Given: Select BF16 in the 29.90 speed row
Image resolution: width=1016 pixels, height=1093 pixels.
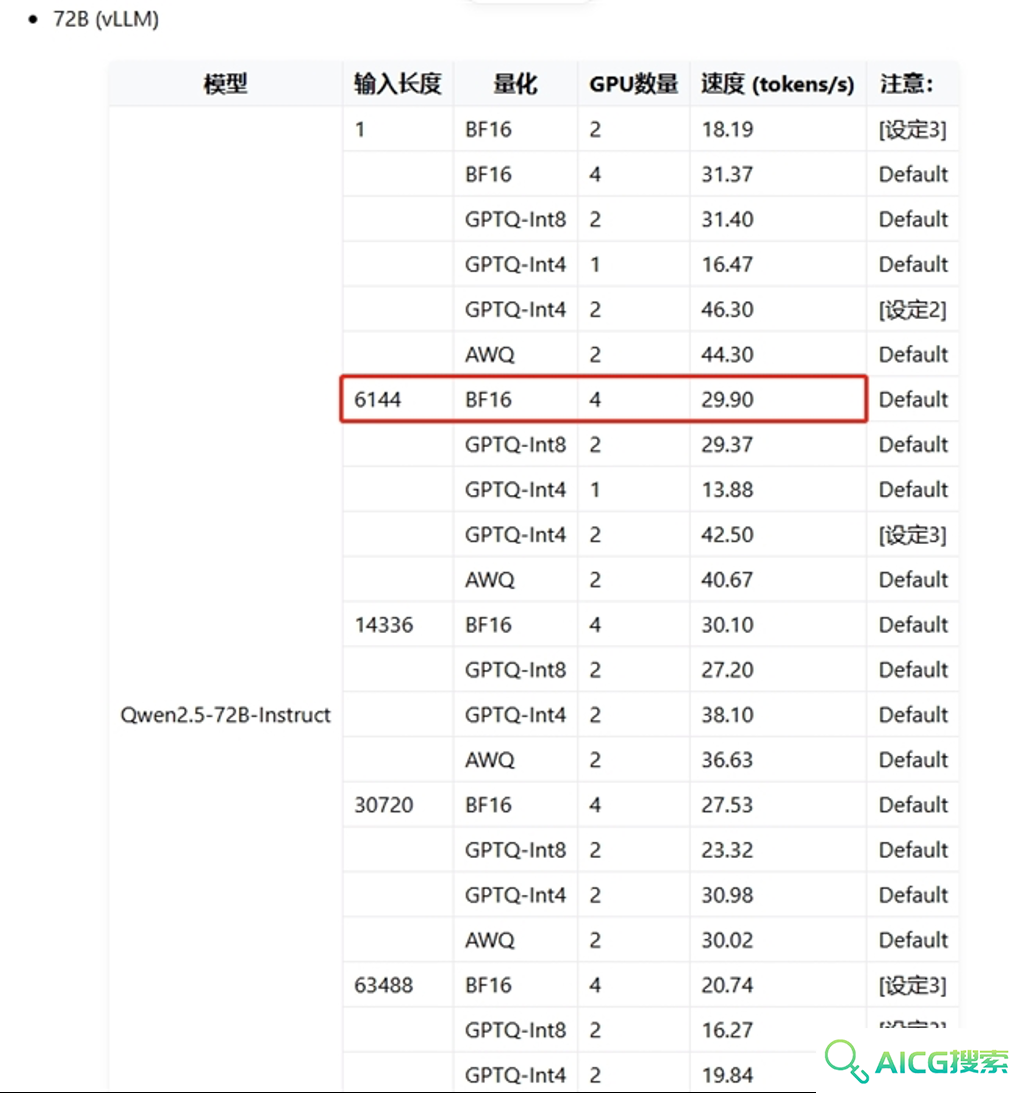Looking at the screenshot, I should pos(488,399).
